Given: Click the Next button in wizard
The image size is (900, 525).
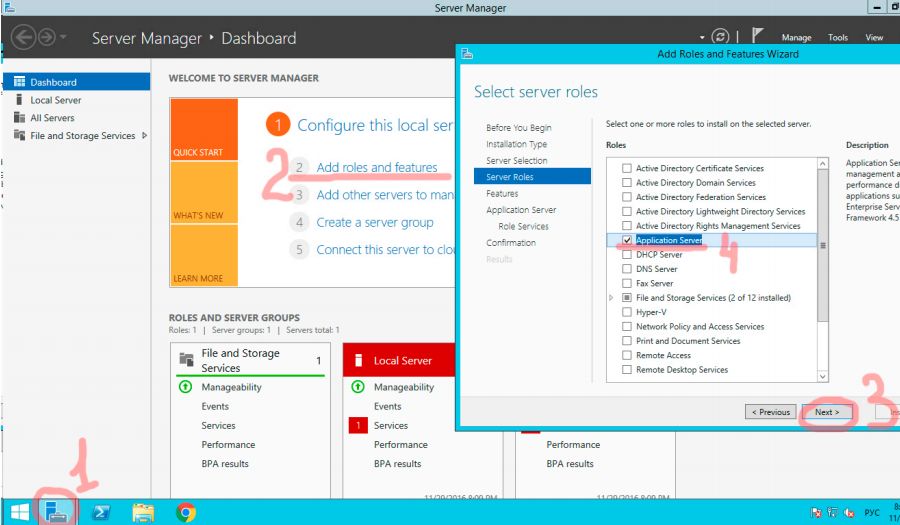Looking at the screenshot, I should [826, 412].
